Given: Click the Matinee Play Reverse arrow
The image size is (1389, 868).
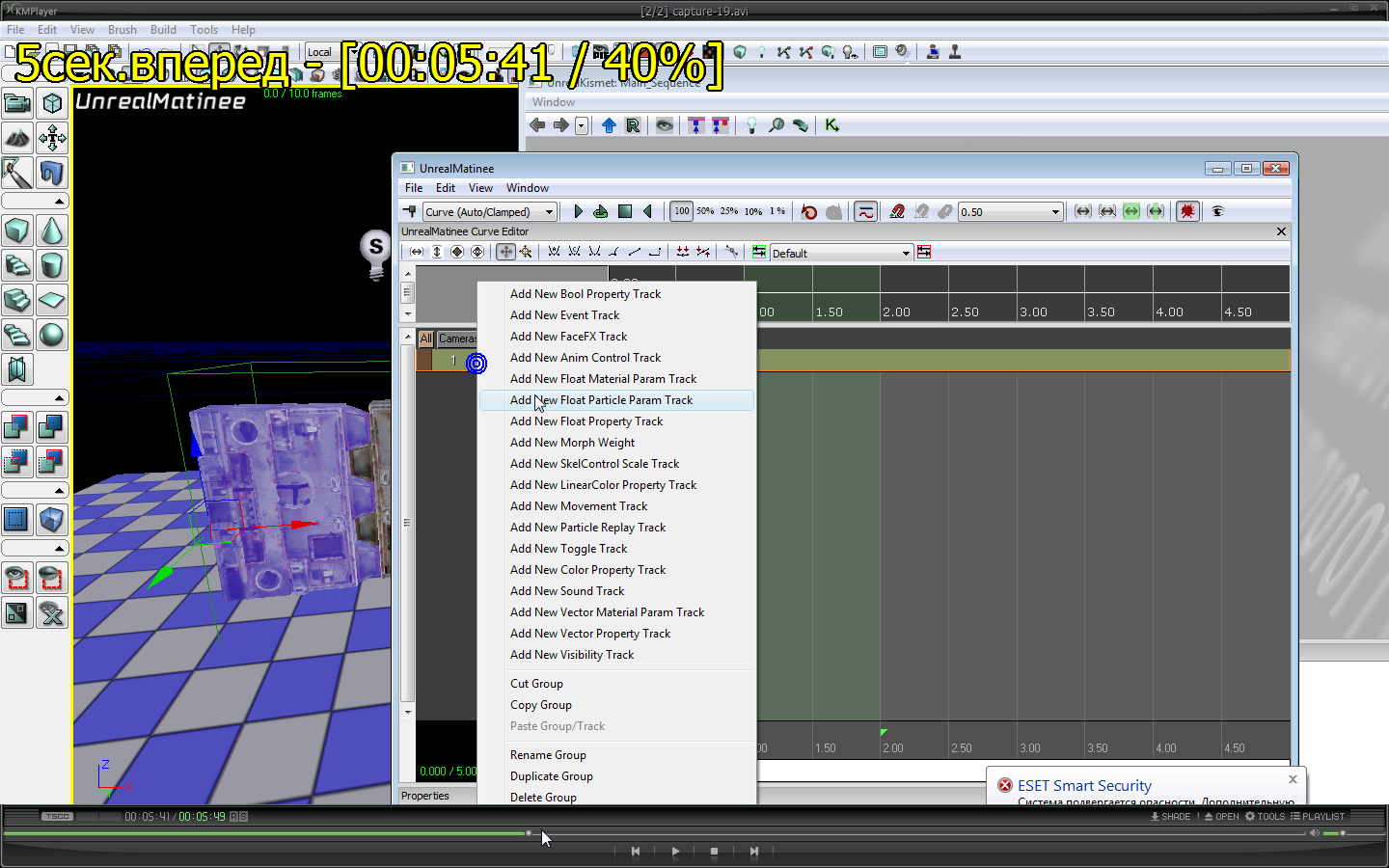Looking at the screenshot, I should click(x=648, y=211).
